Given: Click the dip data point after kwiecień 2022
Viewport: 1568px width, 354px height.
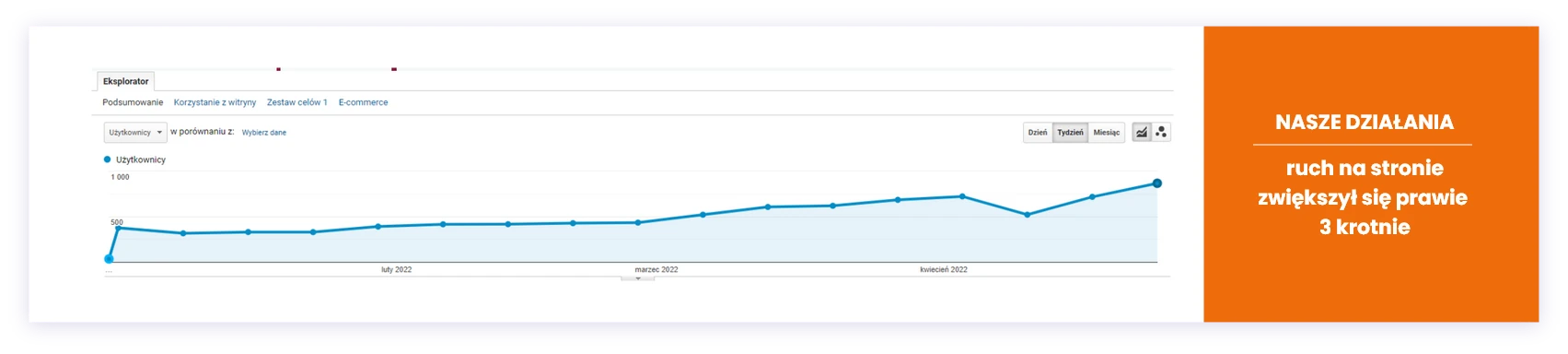Looking at the screenshot, I should (1028, 215).
